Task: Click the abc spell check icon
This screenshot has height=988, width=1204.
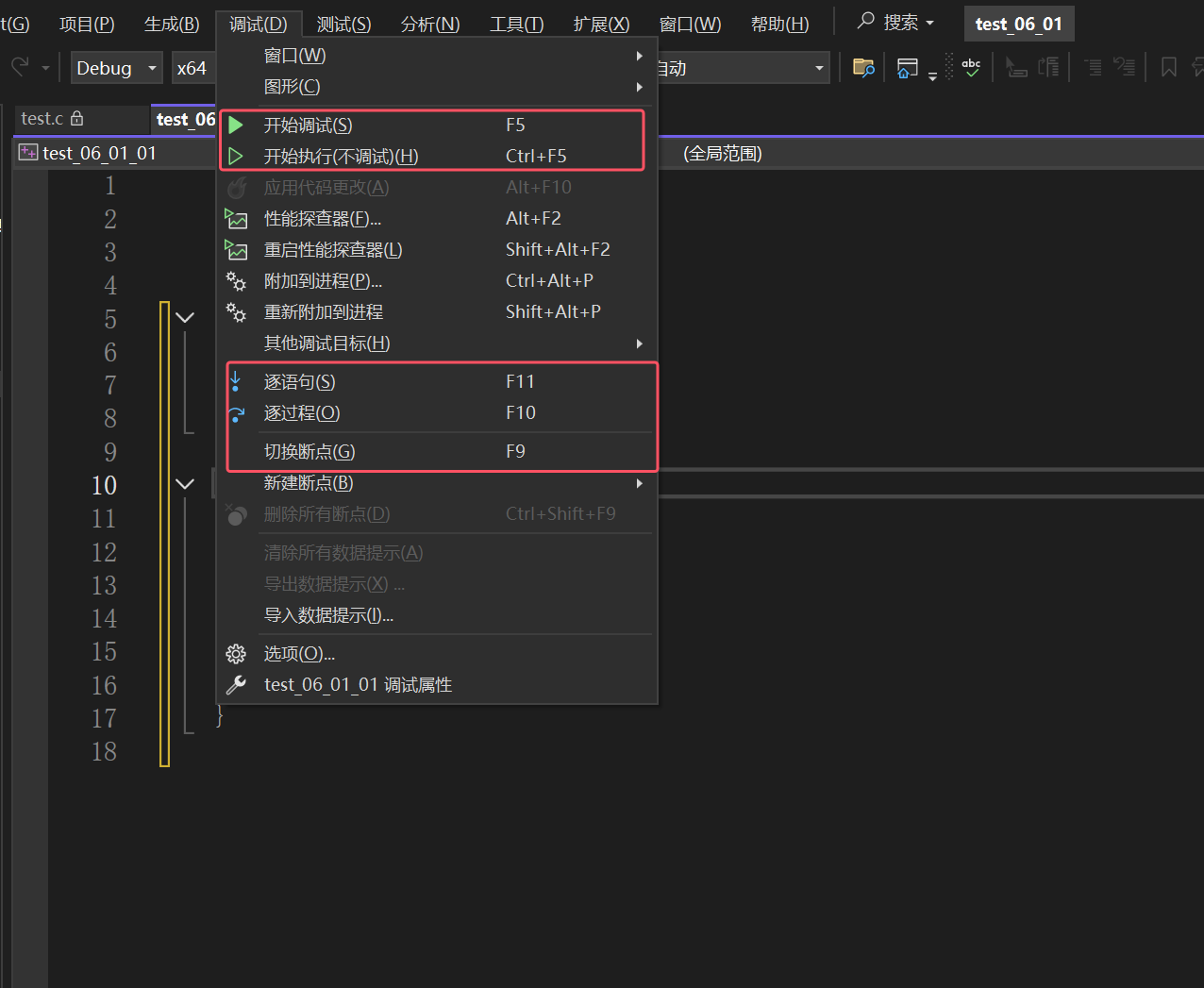Action: pos(971,68)
